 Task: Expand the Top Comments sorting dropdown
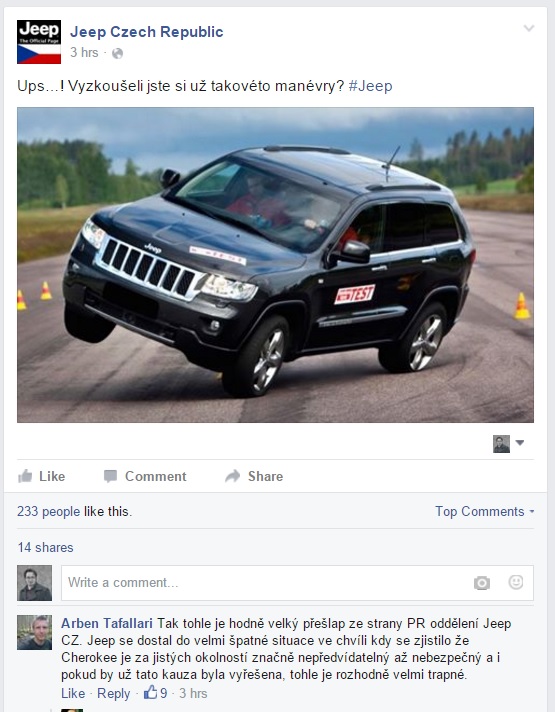pyautogui.click(x=485, y=511)
